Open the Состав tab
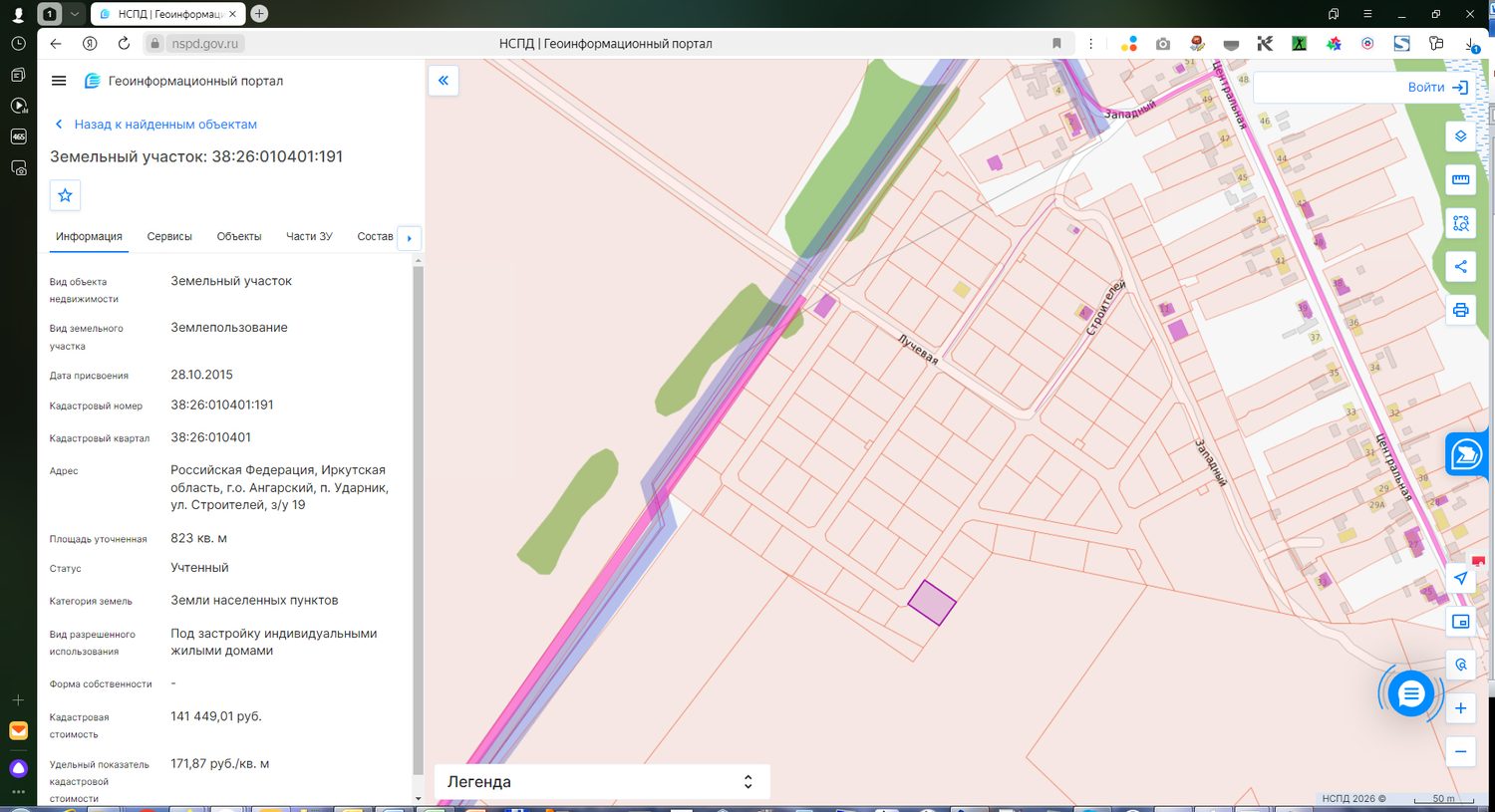 (375, 237)
